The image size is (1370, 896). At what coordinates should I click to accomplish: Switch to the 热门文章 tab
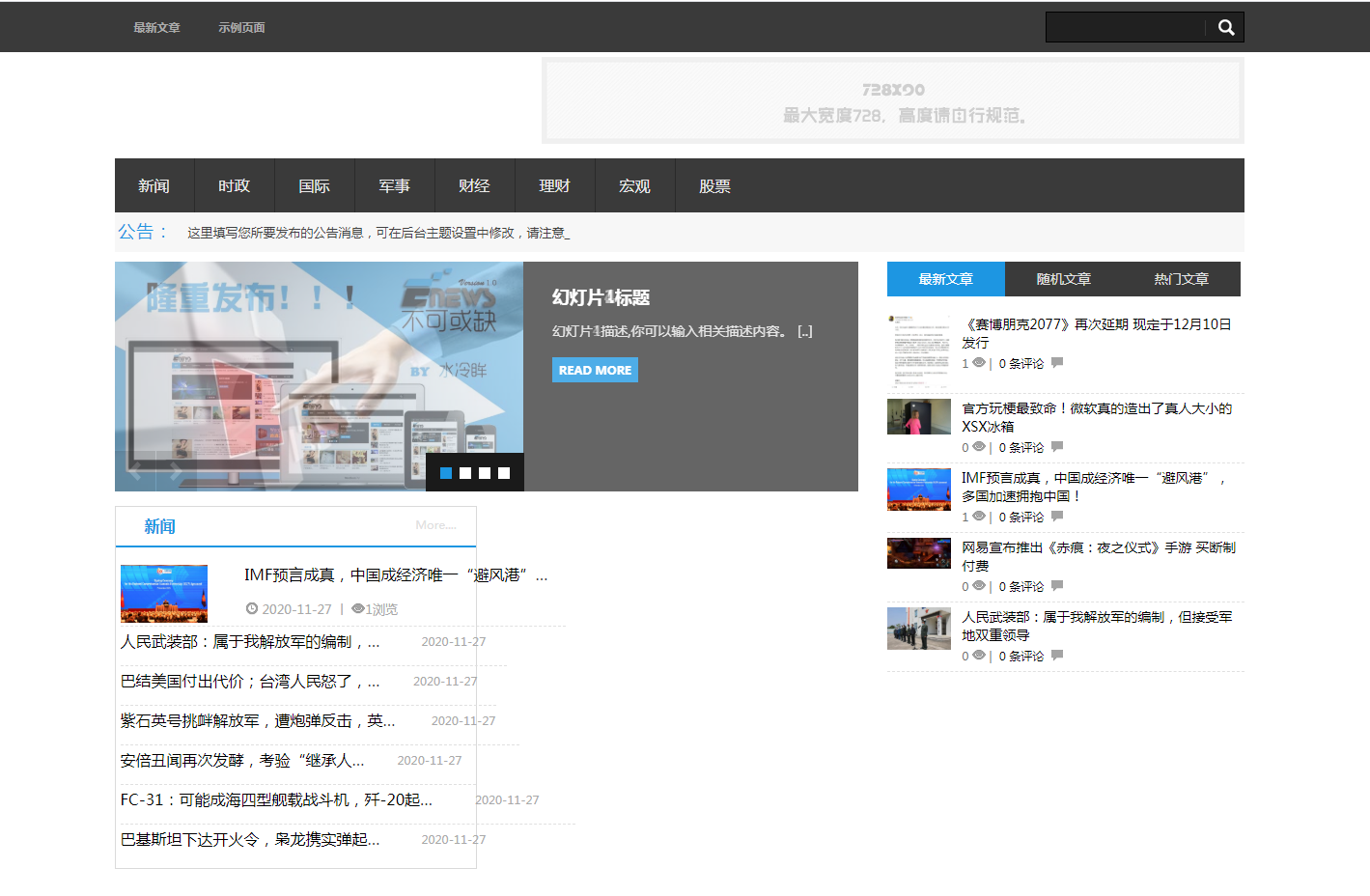tap(1181, 279)
